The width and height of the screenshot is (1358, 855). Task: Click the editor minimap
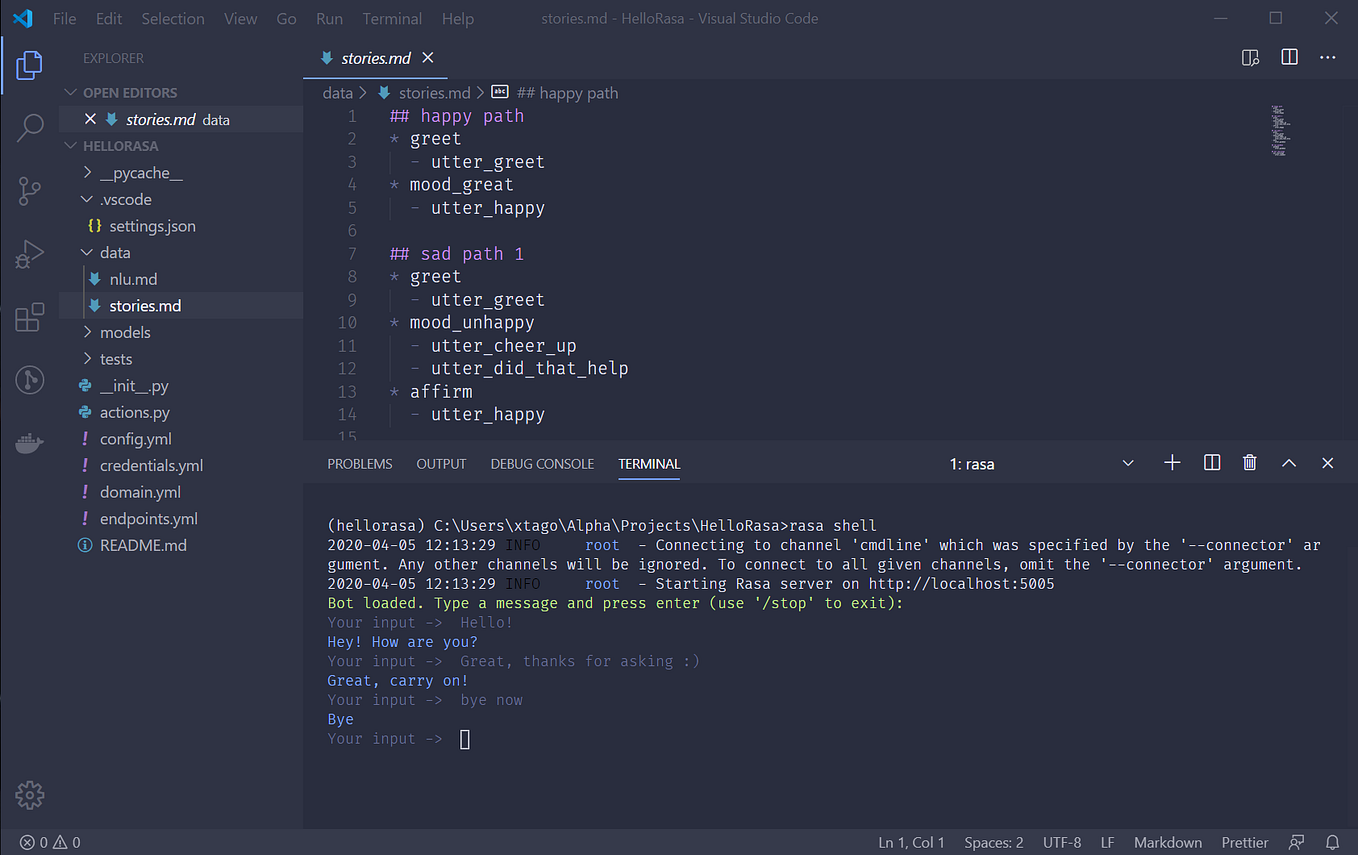[x=1280, y=130]
